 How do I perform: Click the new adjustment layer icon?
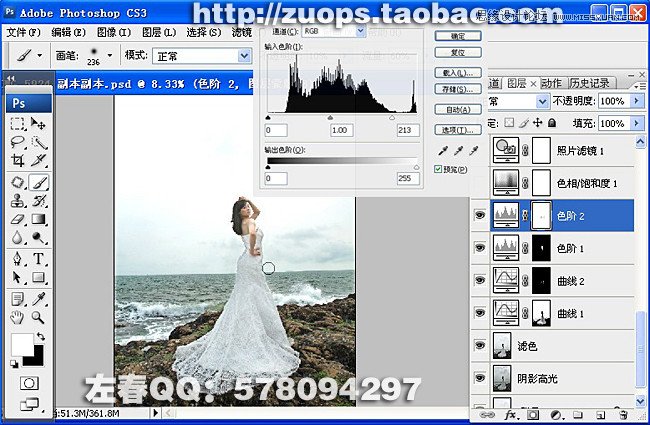[555, 415]
